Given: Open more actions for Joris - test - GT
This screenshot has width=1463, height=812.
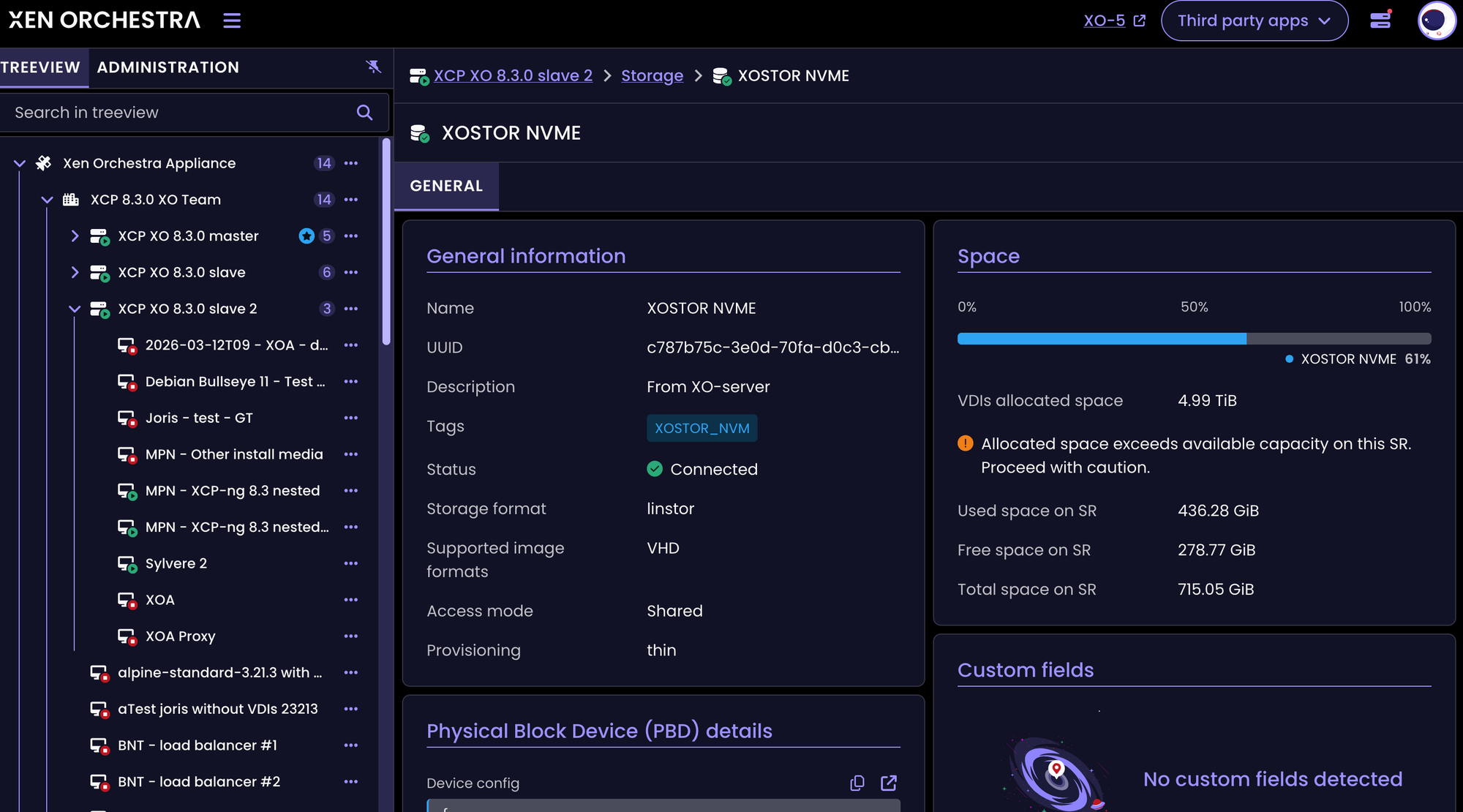Looking at the screenshot, I should coord(351,418).
